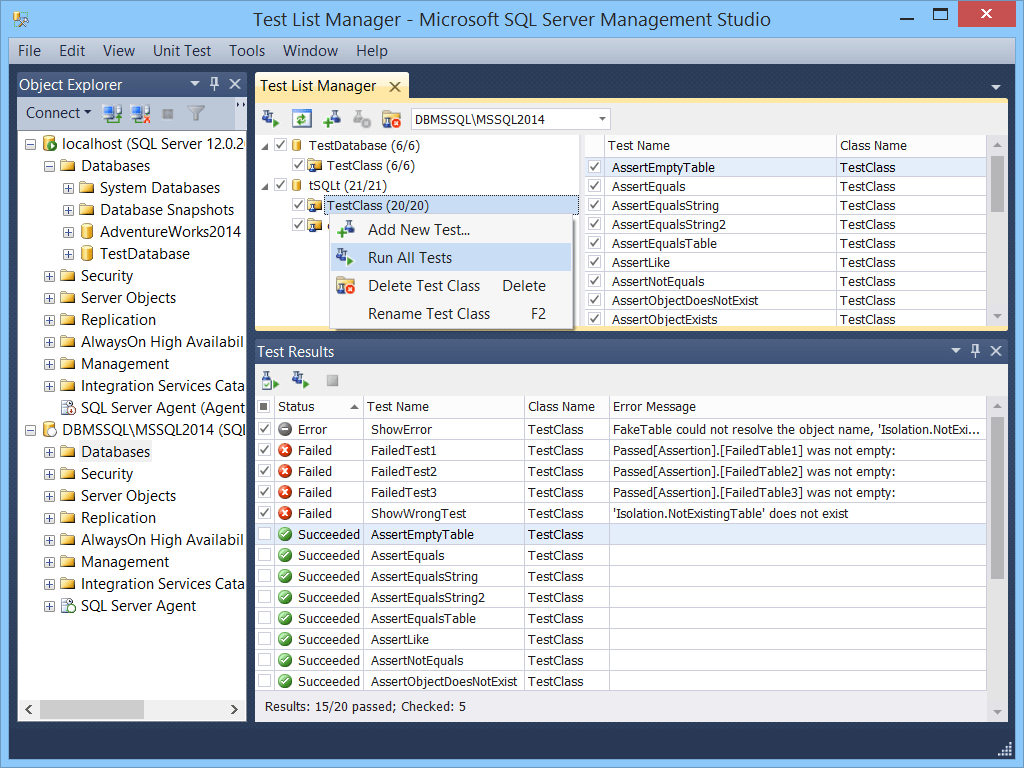
Task: Select the Delete Test Class toolbar icon
Action: point(392,118)
